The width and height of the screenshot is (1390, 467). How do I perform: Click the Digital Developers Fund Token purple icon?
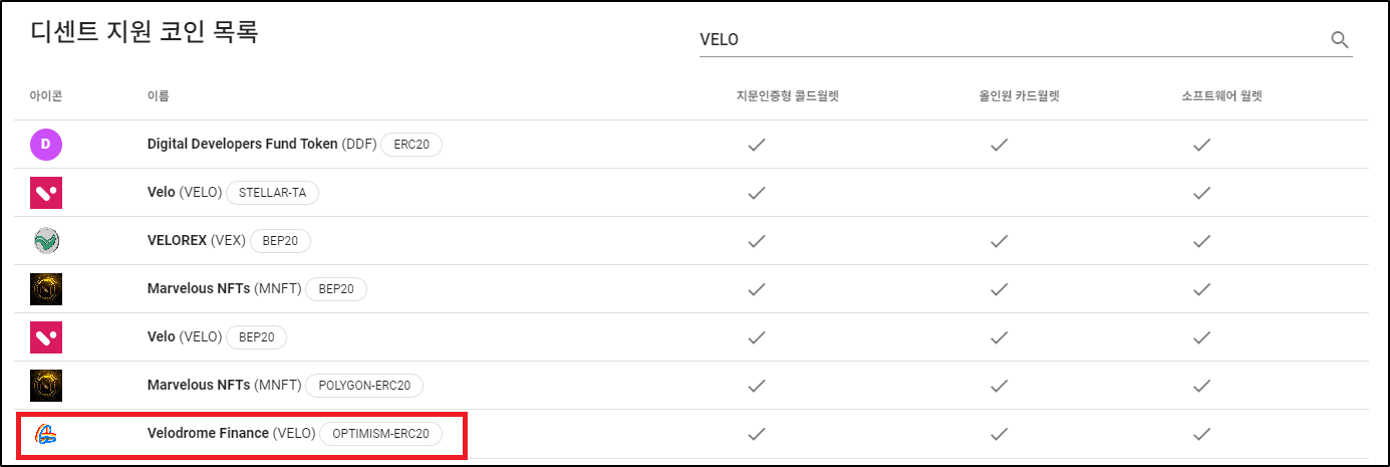click(x=46, y=145)
